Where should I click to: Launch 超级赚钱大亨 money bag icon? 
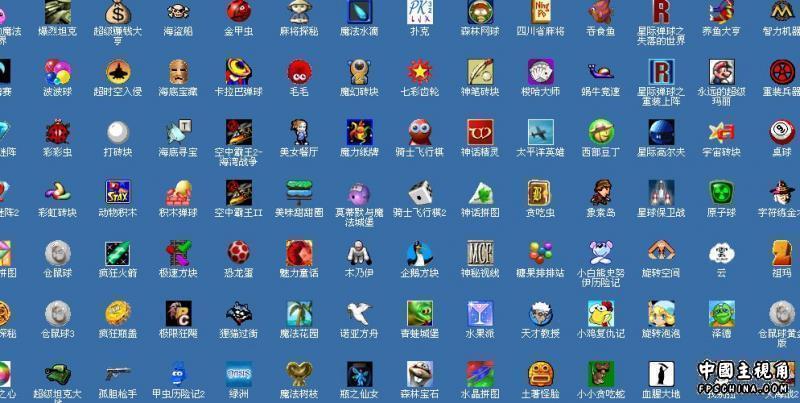click(x=118, y=12)
